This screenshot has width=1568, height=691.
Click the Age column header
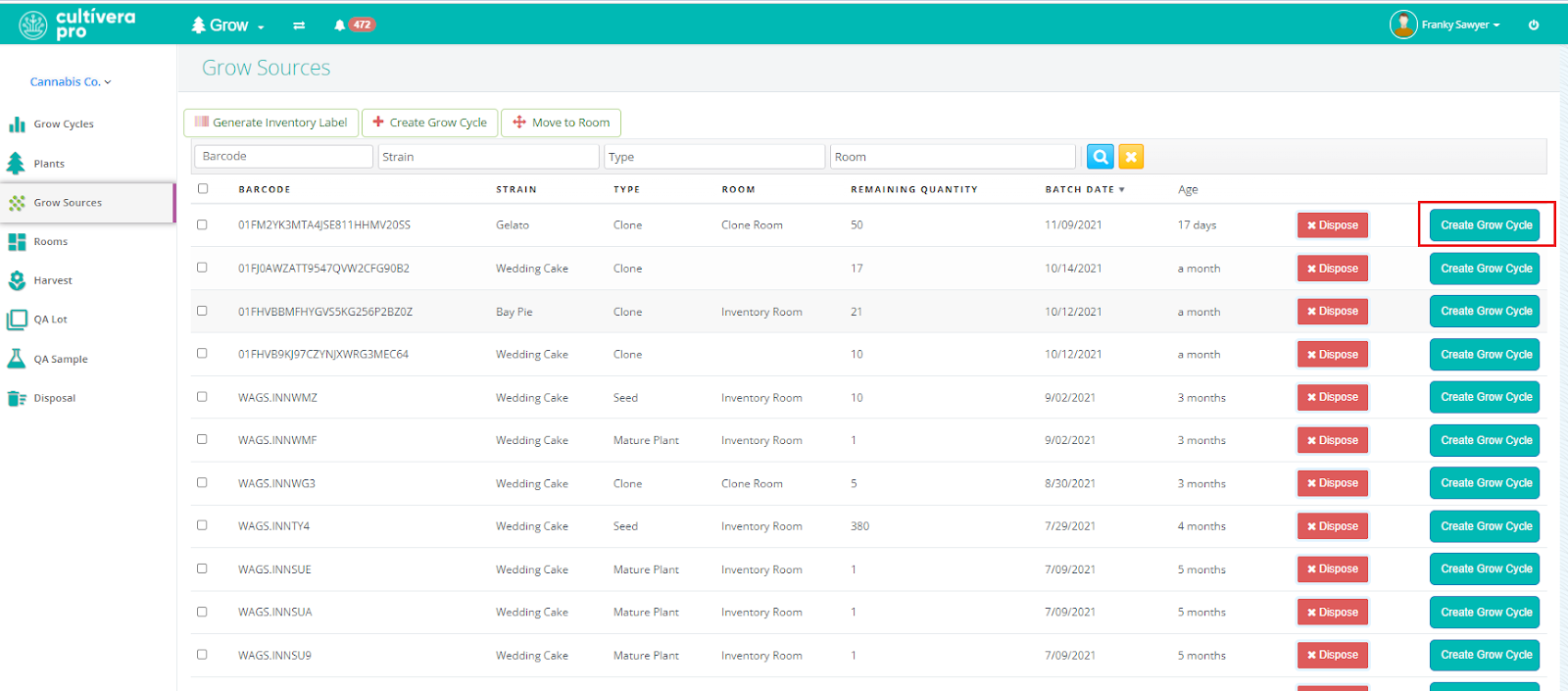pos(1188,189)
